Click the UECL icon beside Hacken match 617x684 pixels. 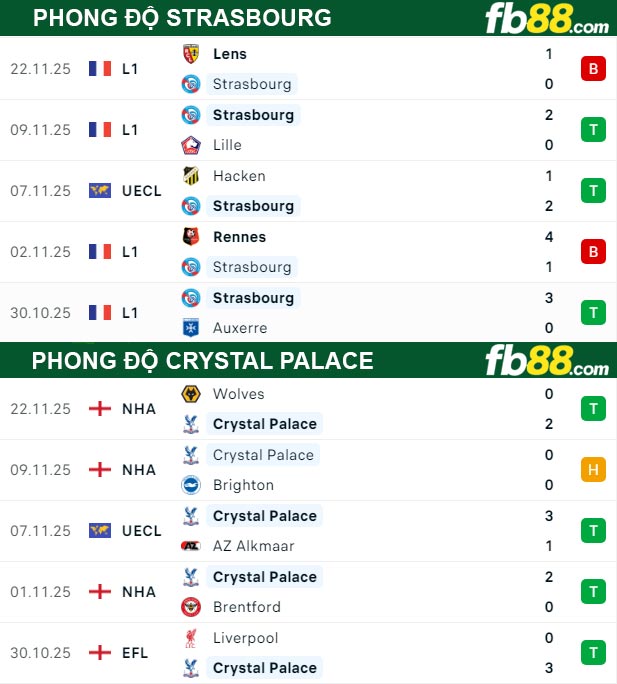click(100, 191)
